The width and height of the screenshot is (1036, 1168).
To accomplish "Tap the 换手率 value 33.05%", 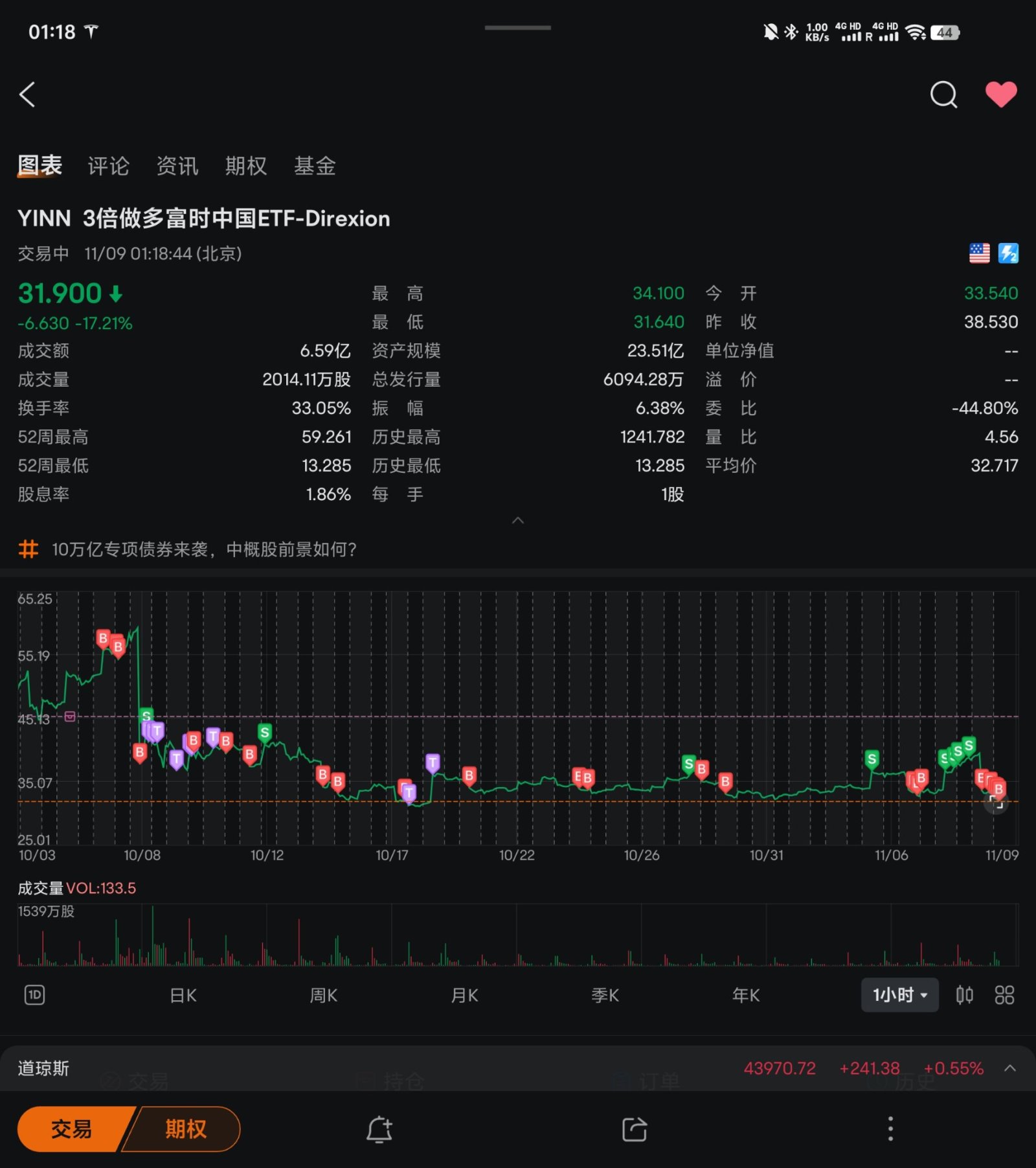I will pos(321,408).
